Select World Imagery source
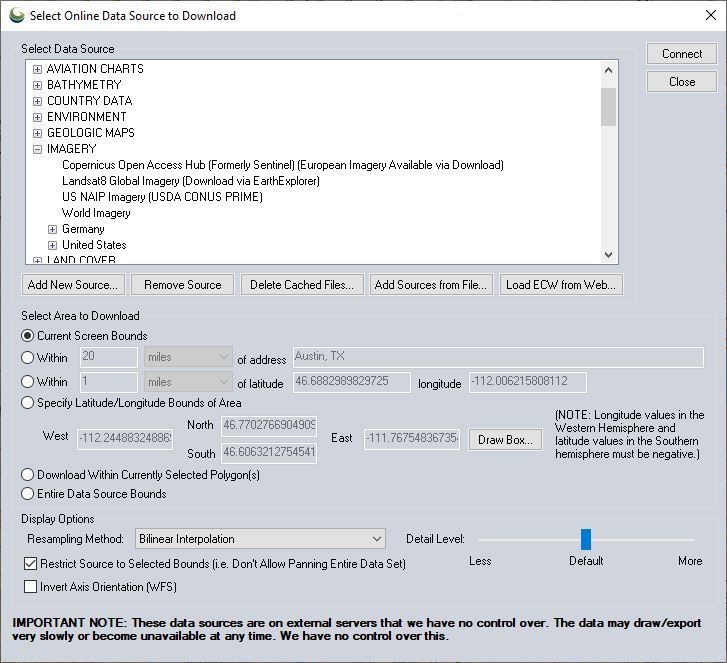The width and height of the screenshot is (727, 663). click(x=96, y=213)
